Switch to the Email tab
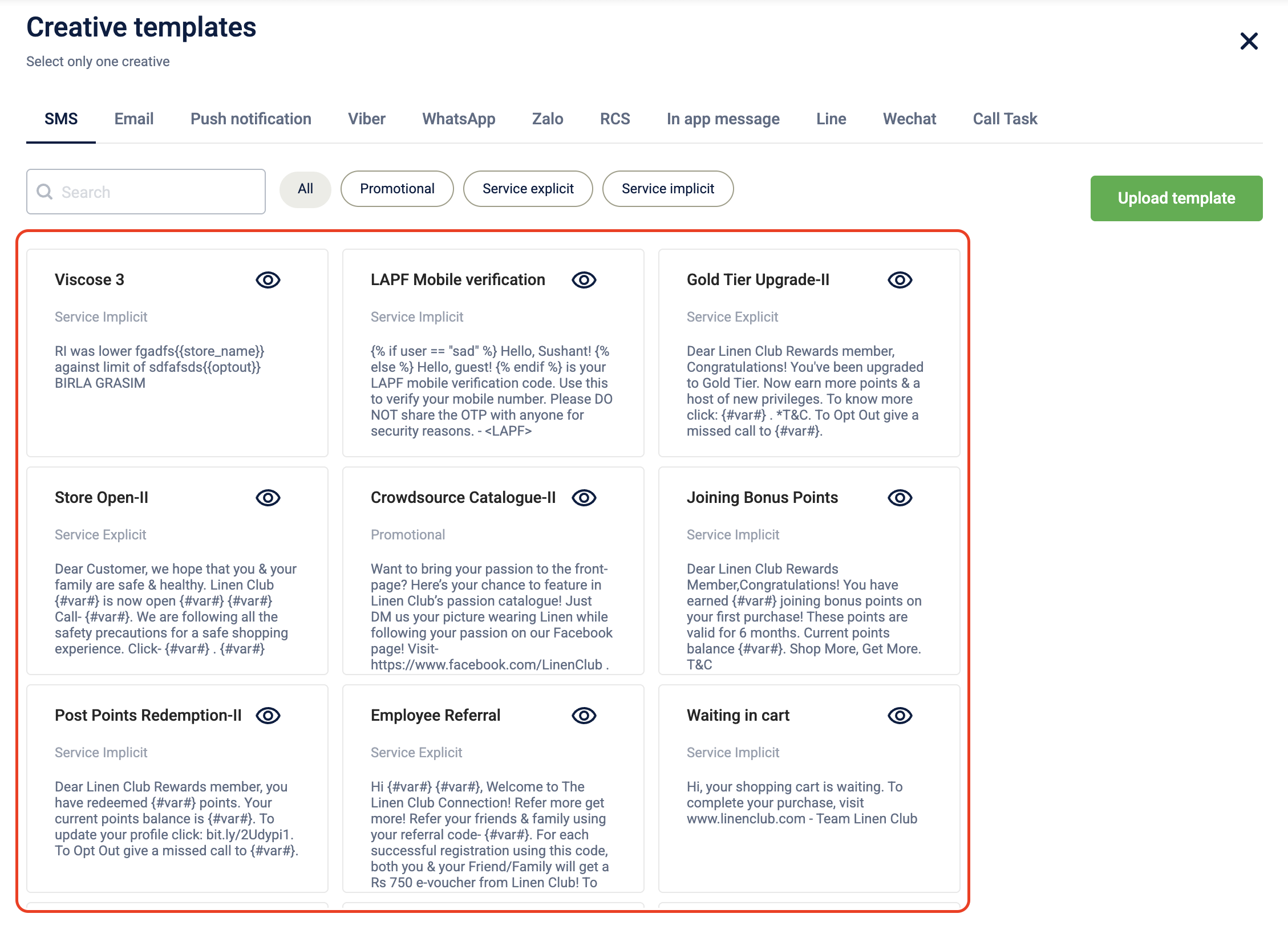Image resolution: width=1288 pixels, height=934 pixels. click(134, 119)
